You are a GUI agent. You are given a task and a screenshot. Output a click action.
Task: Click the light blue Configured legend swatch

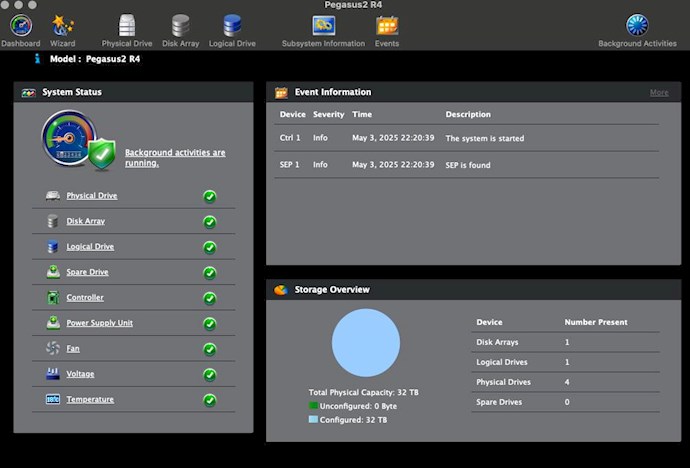[x=313, y=419]
